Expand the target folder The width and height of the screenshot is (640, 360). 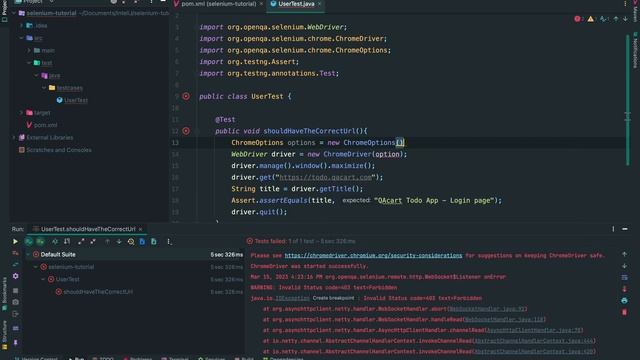click(22, 113)
